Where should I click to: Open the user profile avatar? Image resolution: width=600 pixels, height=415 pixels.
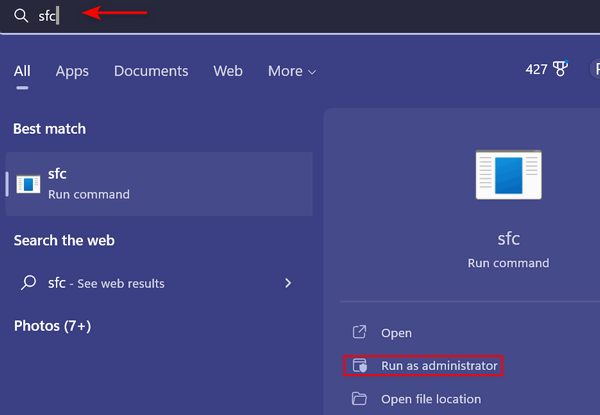(x=595, y=69)
